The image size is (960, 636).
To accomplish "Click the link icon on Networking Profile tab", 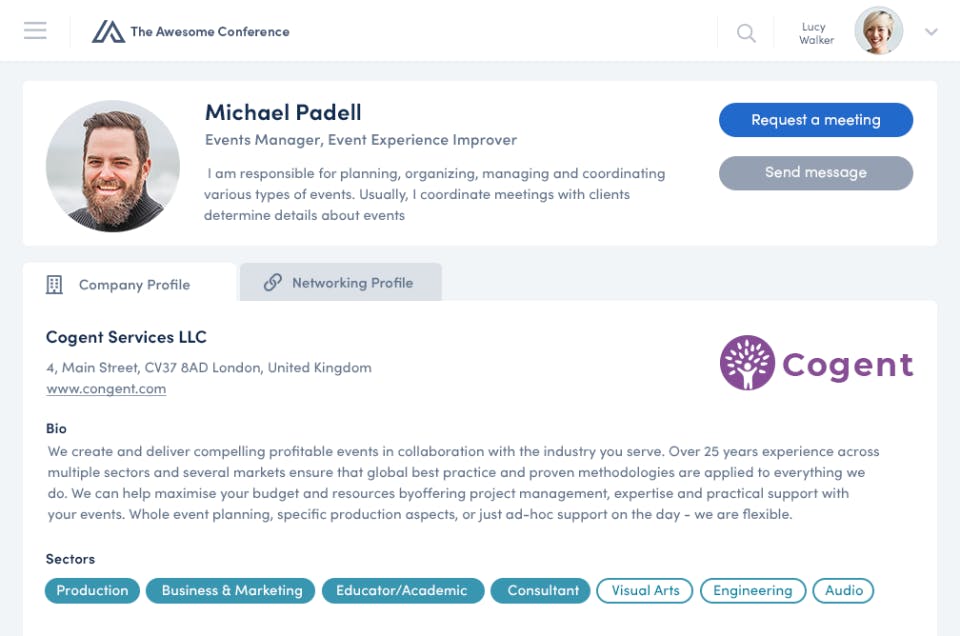I will [272, 283].
